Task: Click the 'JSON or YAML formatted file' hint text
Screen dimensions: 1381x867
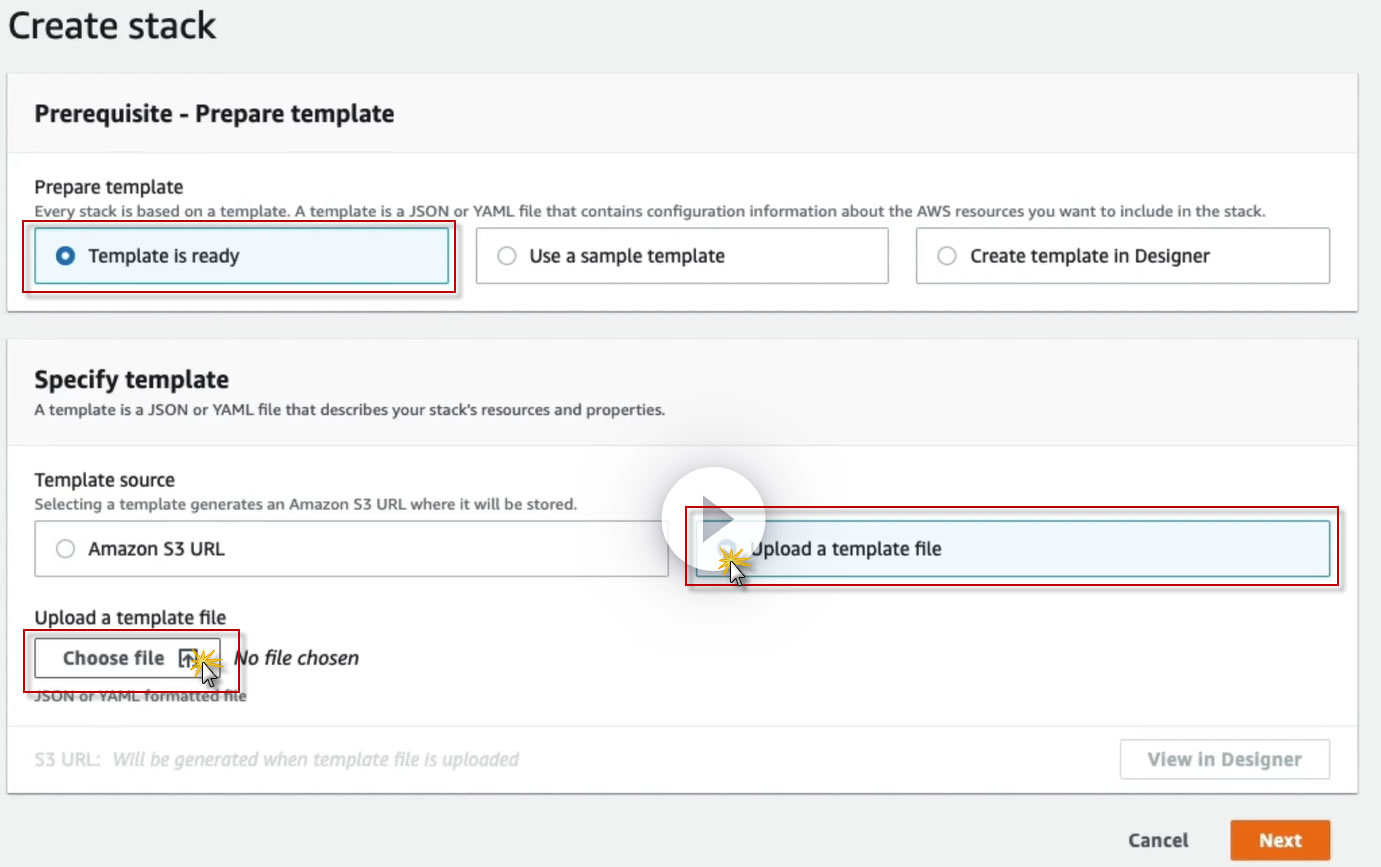Action: point(140,696)
